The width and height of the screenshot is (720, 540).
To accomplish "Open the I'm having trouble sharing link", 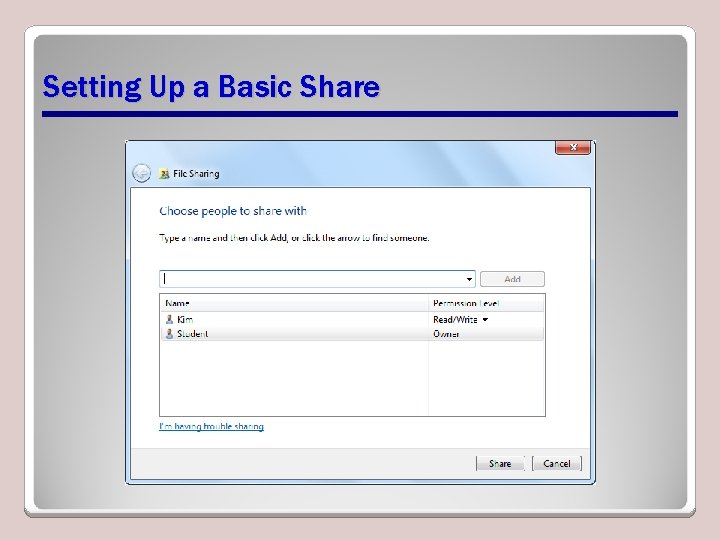I will click(211, 427).
